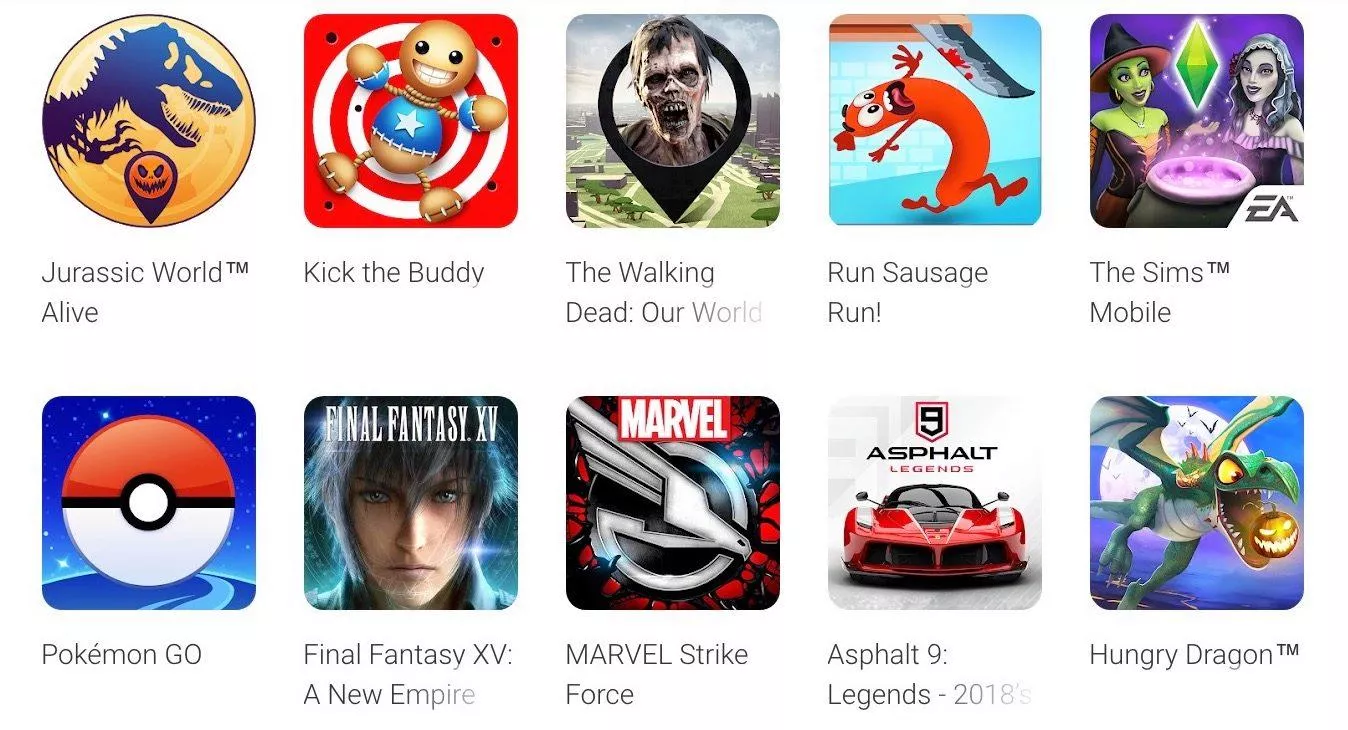Screen dimensions: 1348x730
Task: Open the Run Sausage Run icon
Action: [x=935, y=121]
